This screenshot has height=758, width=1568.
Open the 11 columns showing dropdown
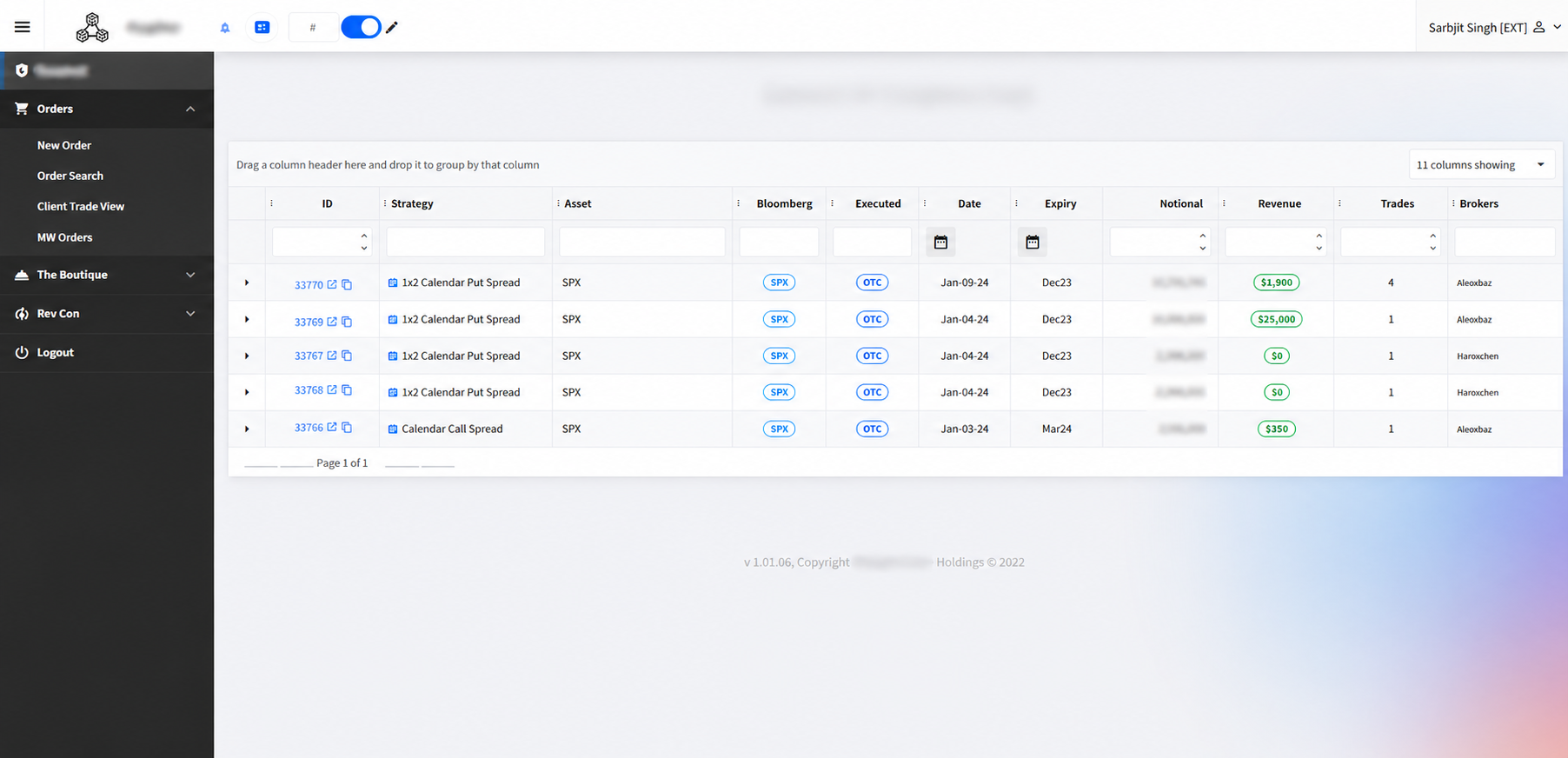click(1481, 164)
